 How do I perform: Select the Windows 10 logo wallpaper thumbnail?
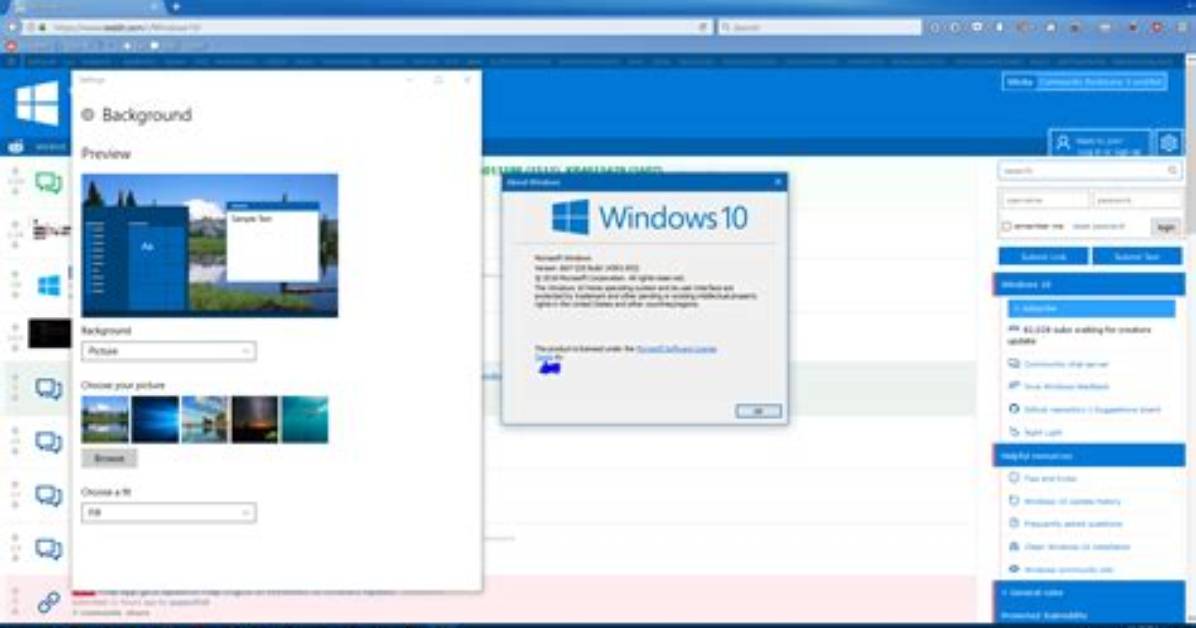pos(155,419)
